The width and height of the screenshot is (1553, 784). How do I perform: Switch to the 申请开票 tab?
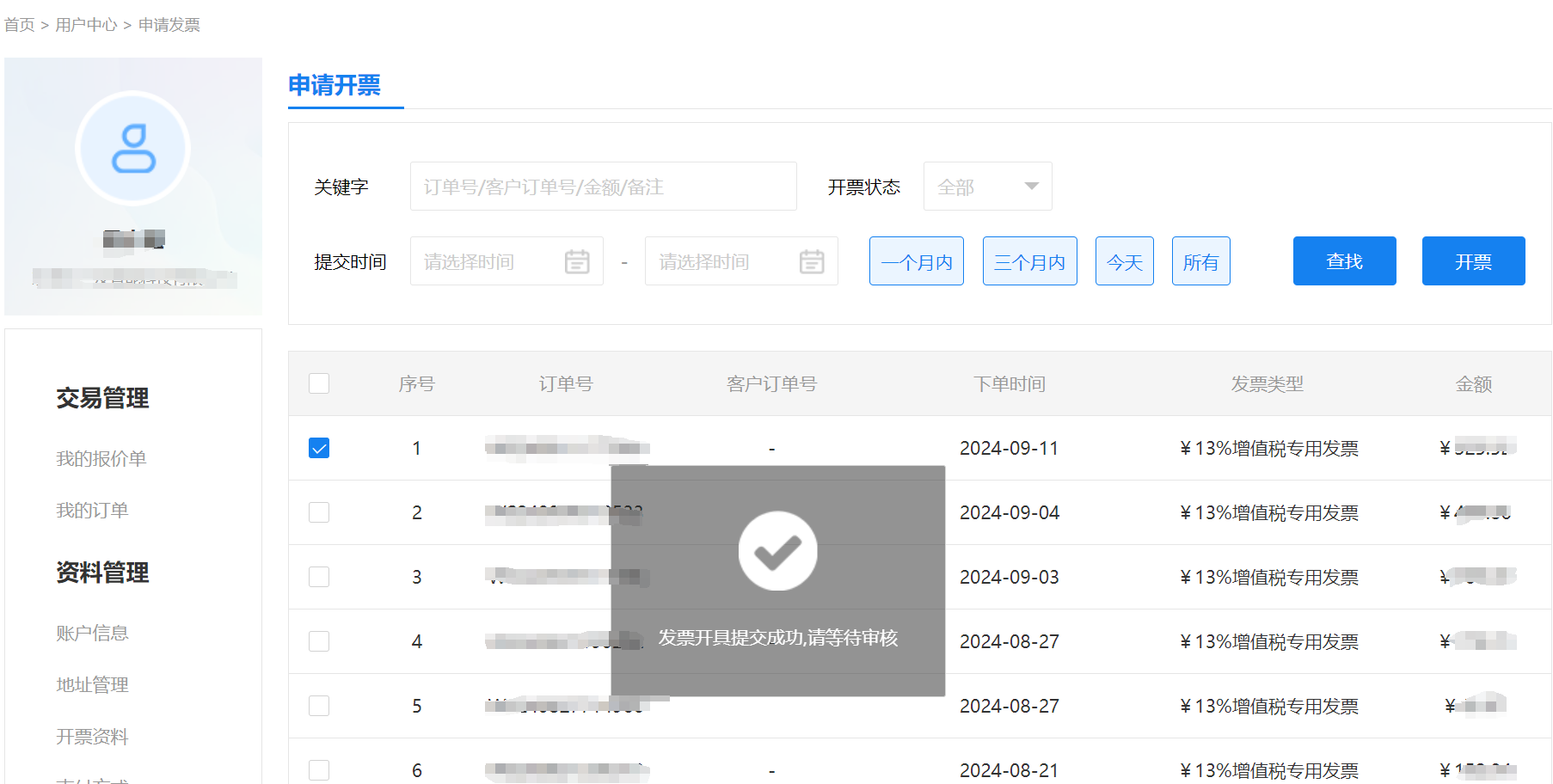[335, 85]
